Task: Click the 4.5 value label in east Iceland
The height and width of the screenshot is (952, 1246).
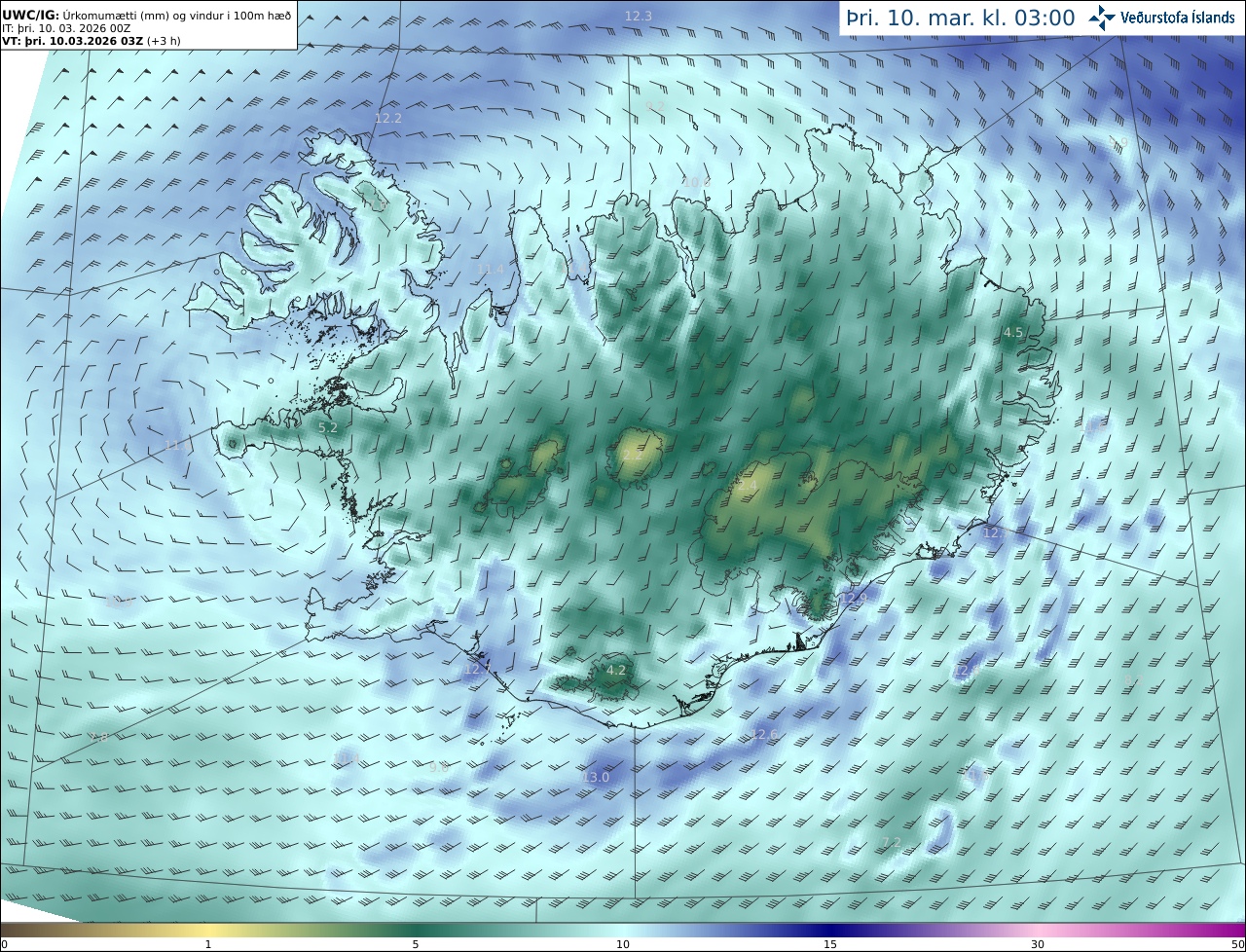Action: tap(1013, 333)
